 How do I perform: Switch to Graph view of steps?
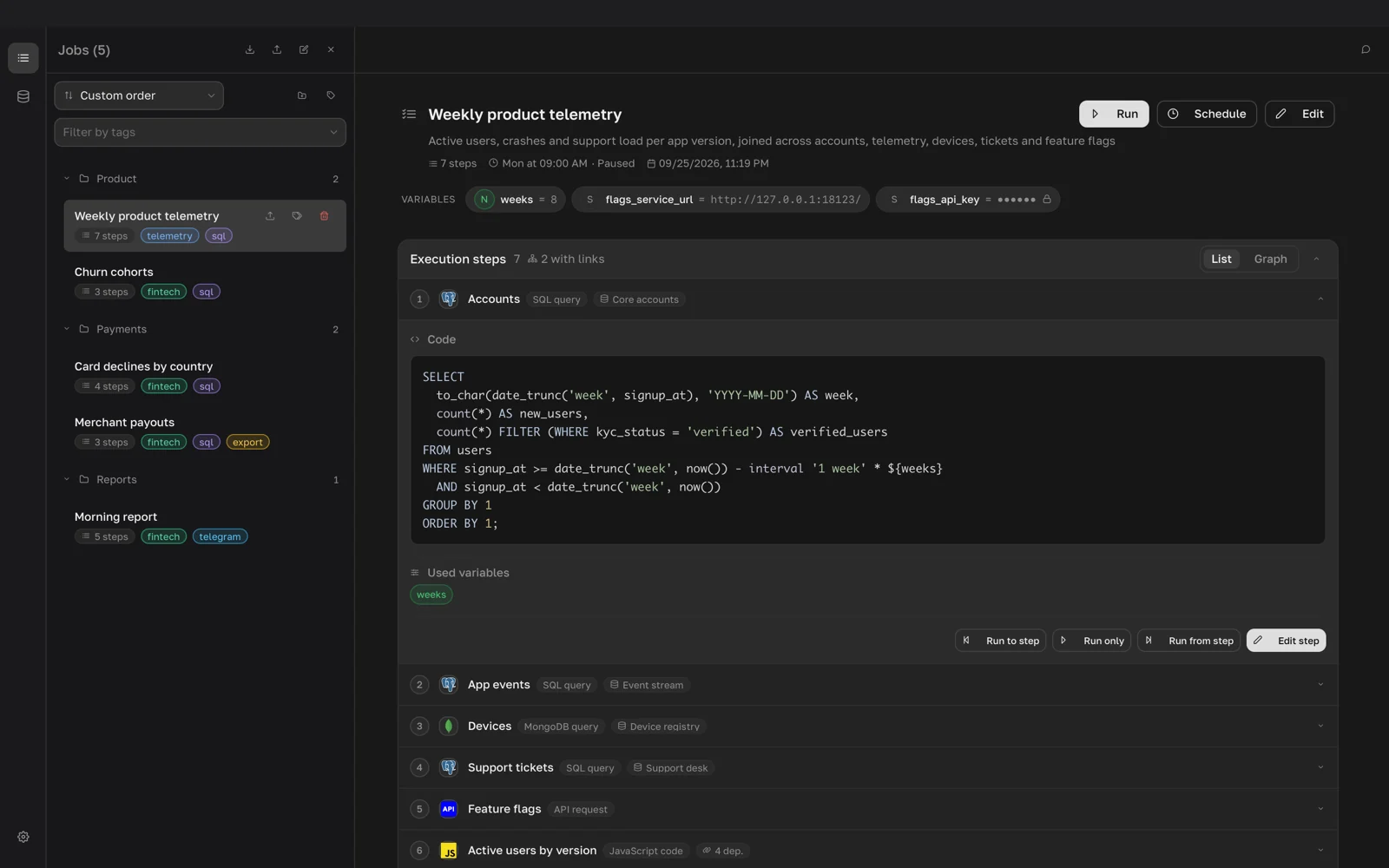point(1270,260)
